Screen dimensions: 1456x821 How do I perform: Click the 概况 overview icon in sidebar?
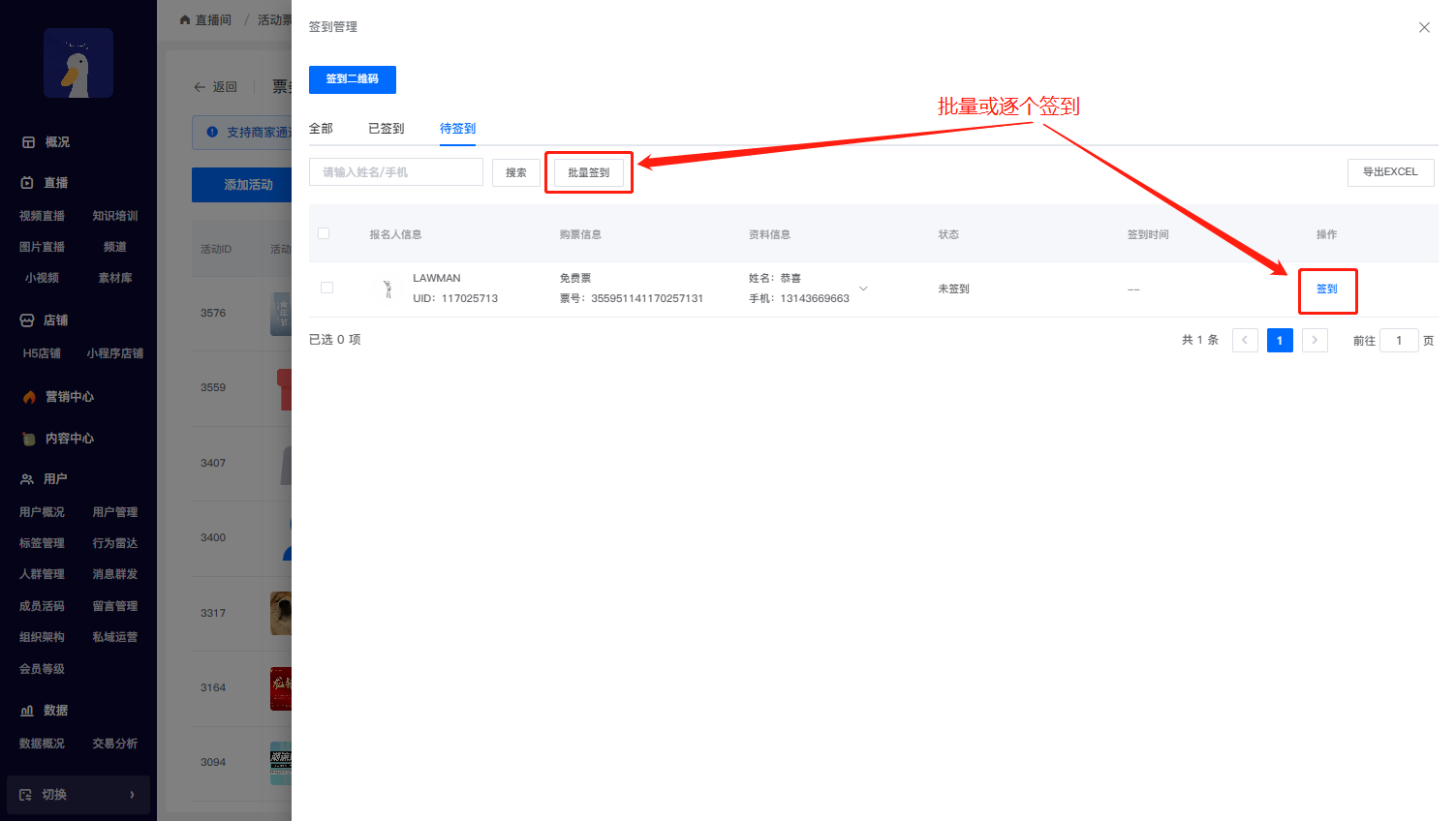(28, 142)
